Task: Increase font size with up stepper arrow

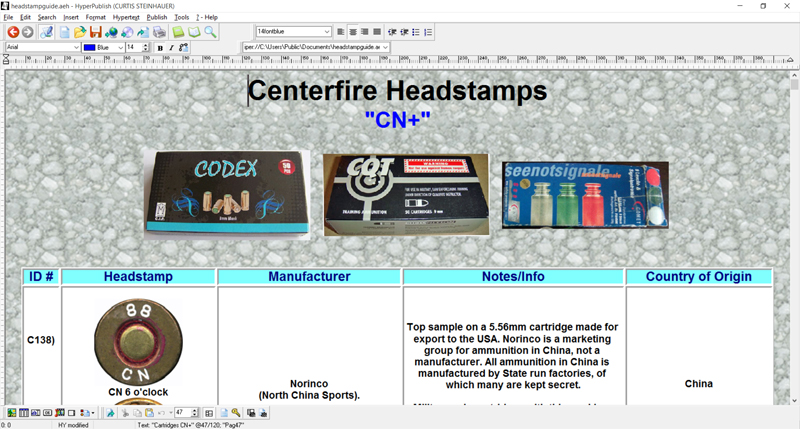Action: point(146,45)
